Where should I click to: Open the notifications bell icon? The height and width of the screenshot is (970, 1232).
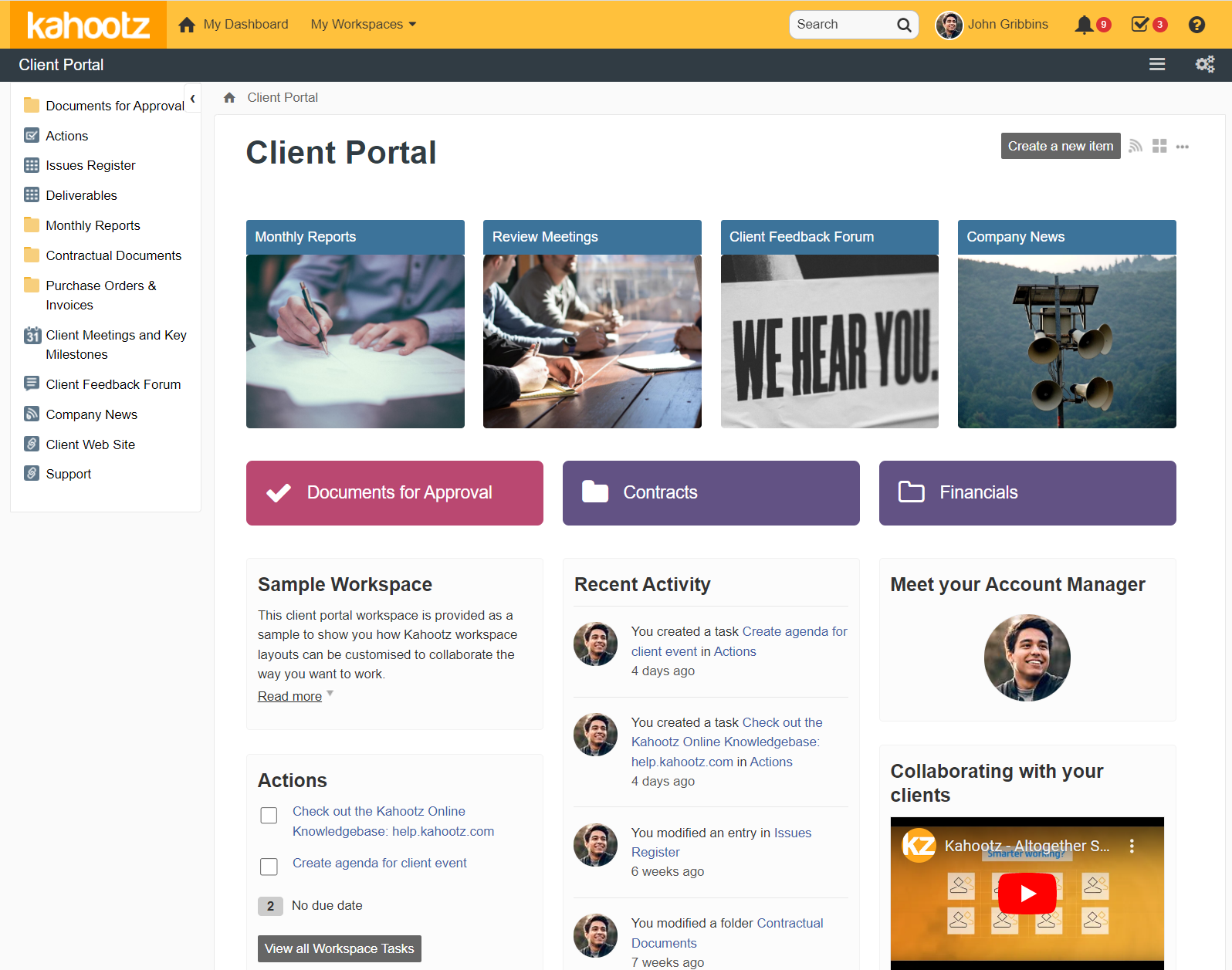pyautogui.click(x=1084, y=25)
